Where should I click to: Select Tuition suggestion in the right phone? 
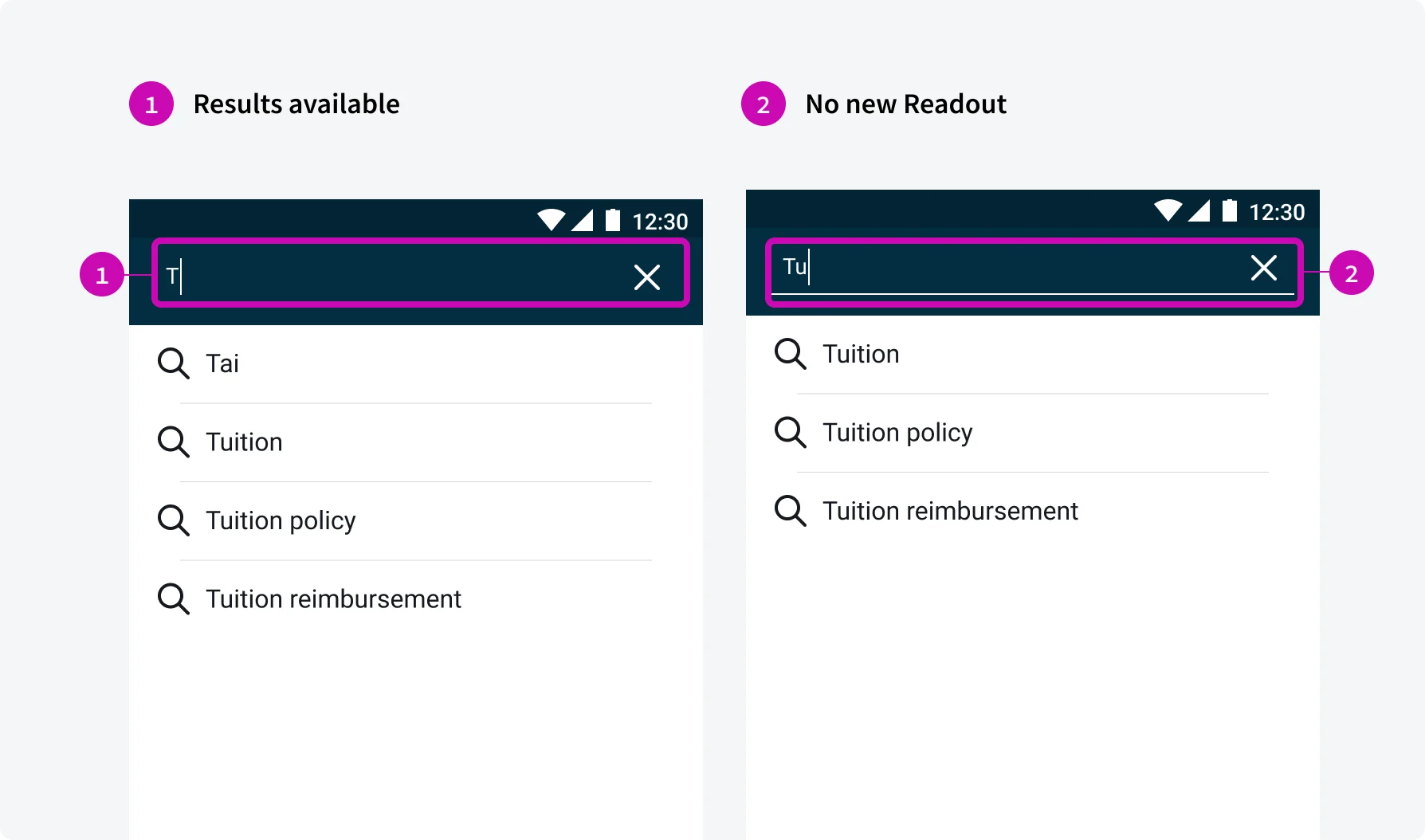point(861,354)
